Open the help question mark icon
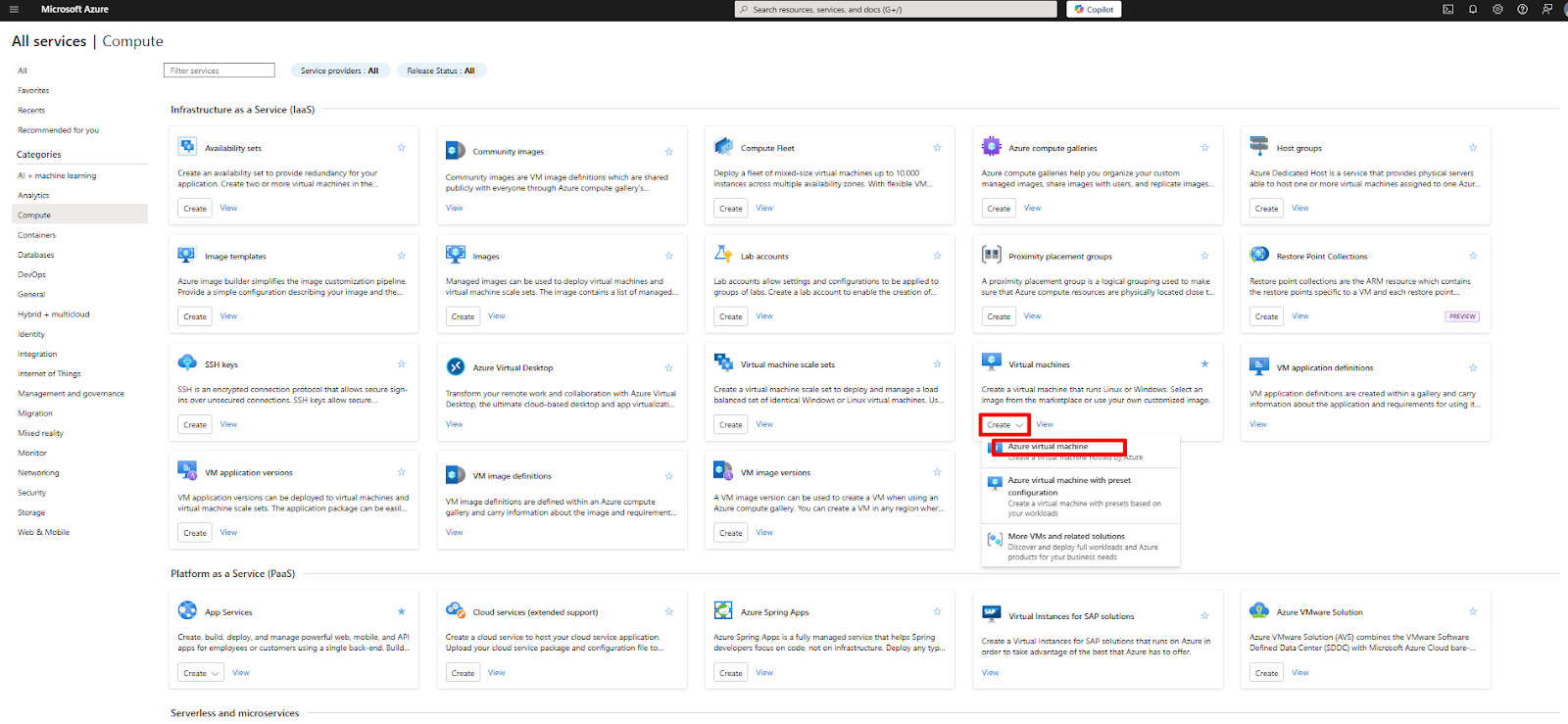 [1522, 9]
